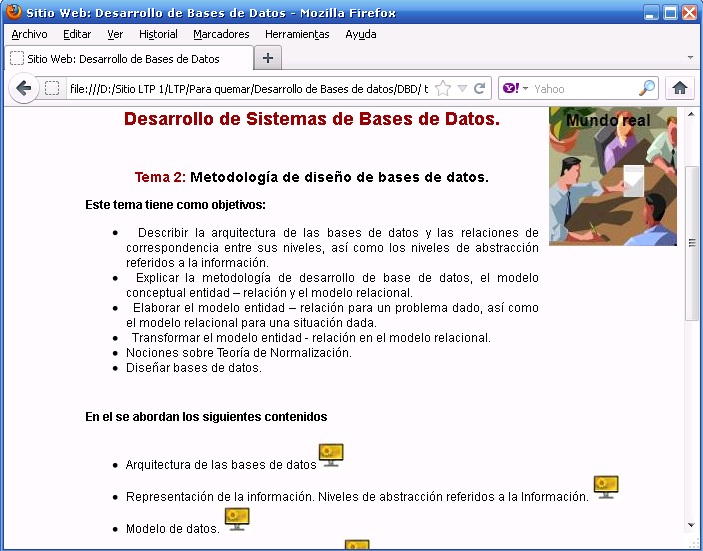
Task: Reload the page with the refresh icon
Action: pos(480,88)
